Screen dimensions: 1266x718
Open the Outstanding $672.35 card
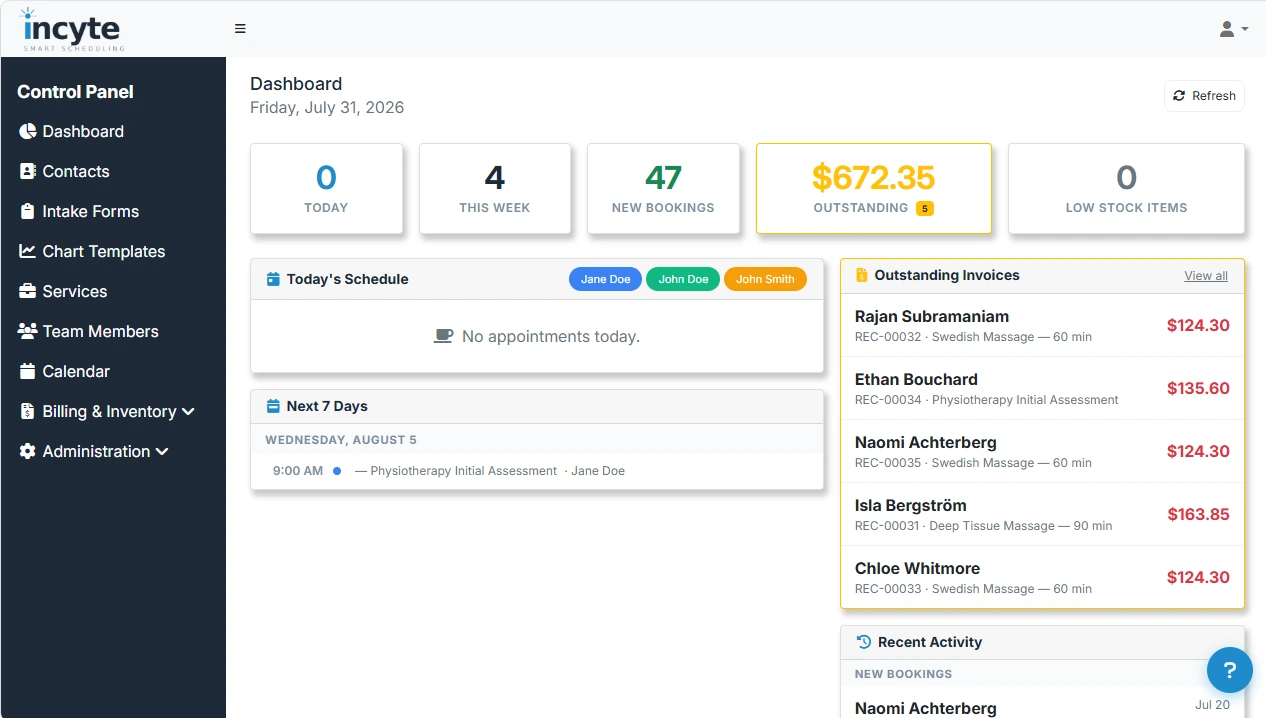click(874, 189)
